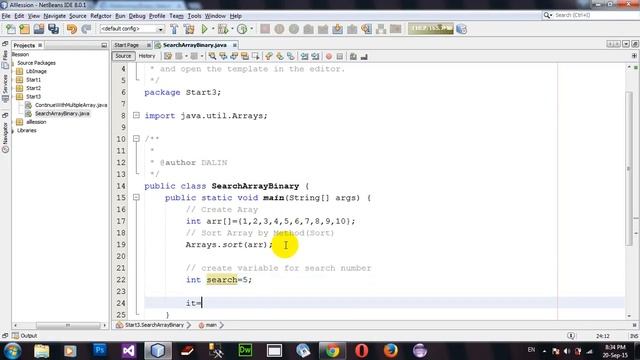Click the Save All toolbar icon
The image size is (640, 360).
(x=53, y=29)
